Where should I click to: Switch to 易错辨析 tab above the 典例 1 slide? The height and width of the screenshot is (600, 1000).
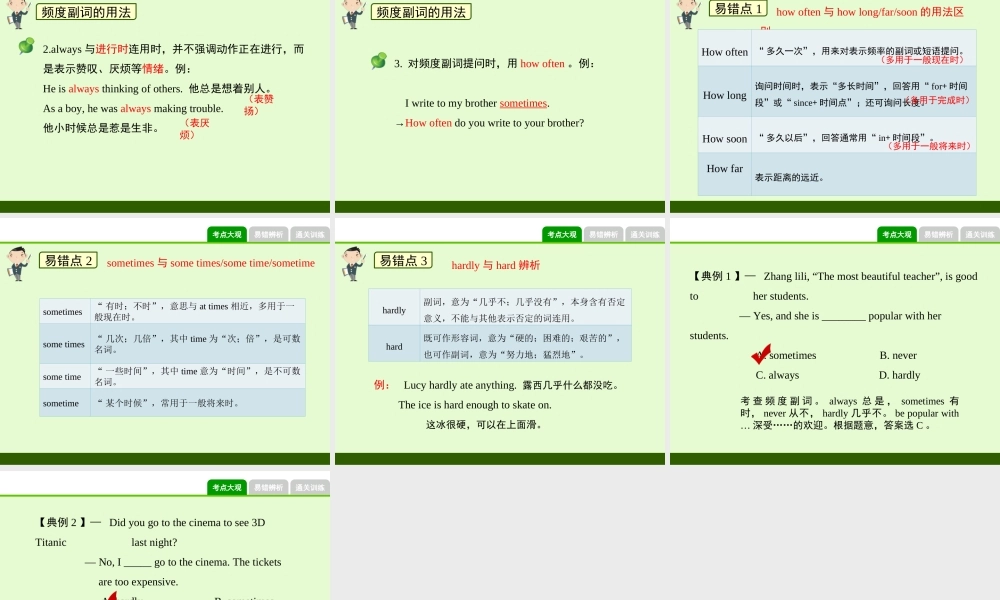click(938, 235)
